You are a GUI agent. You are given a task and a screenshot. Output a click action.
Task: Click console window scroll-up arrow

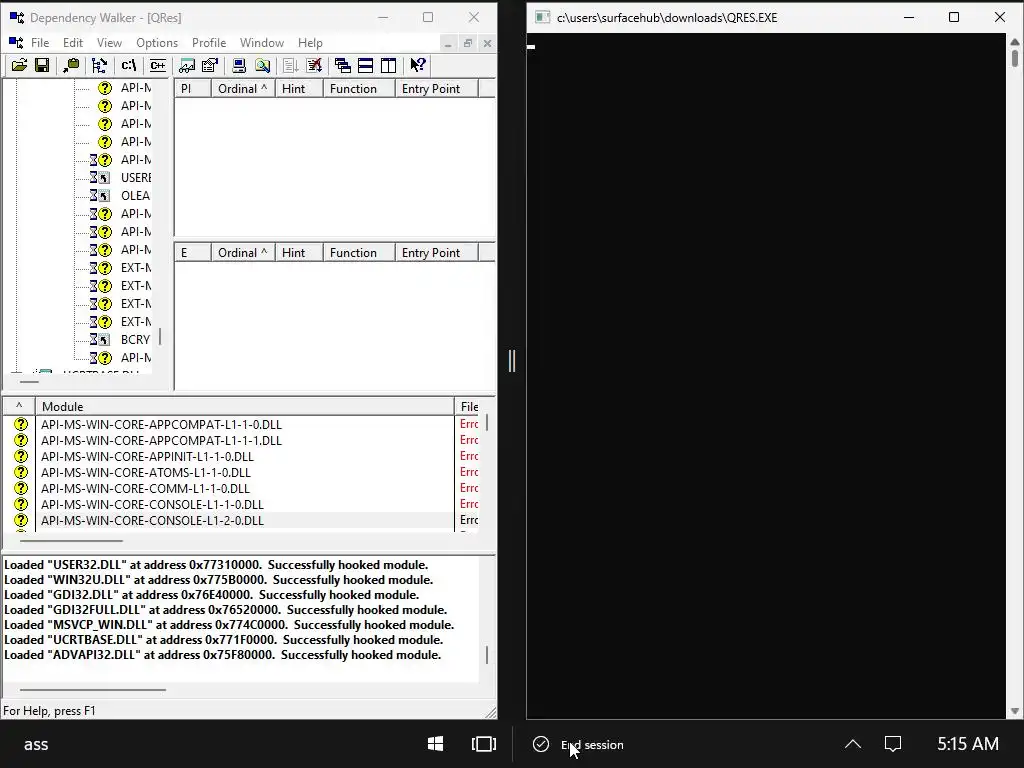[1015, 42]
